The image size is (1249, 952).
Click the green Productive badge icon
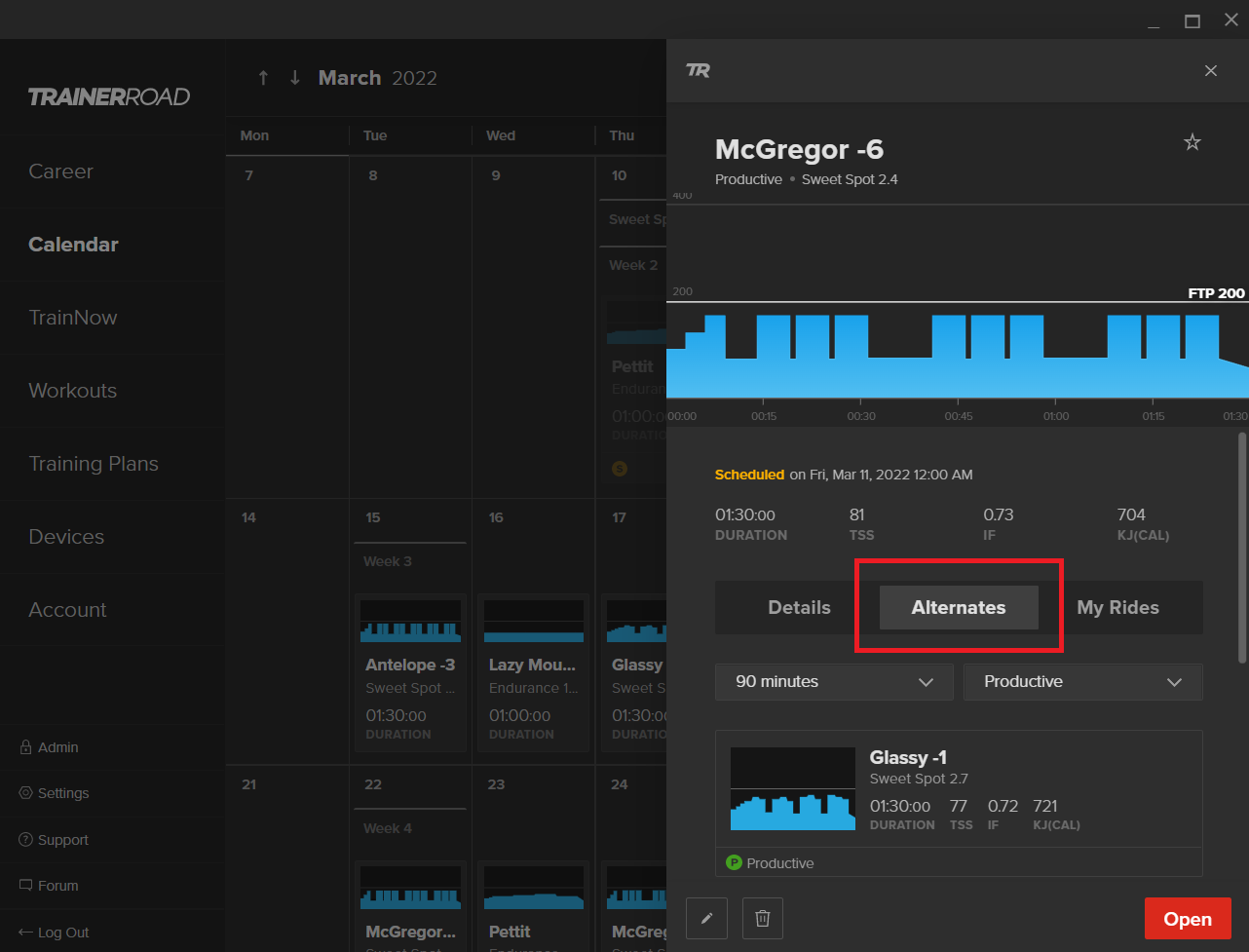pyautogui.click(x=735, y=862)
